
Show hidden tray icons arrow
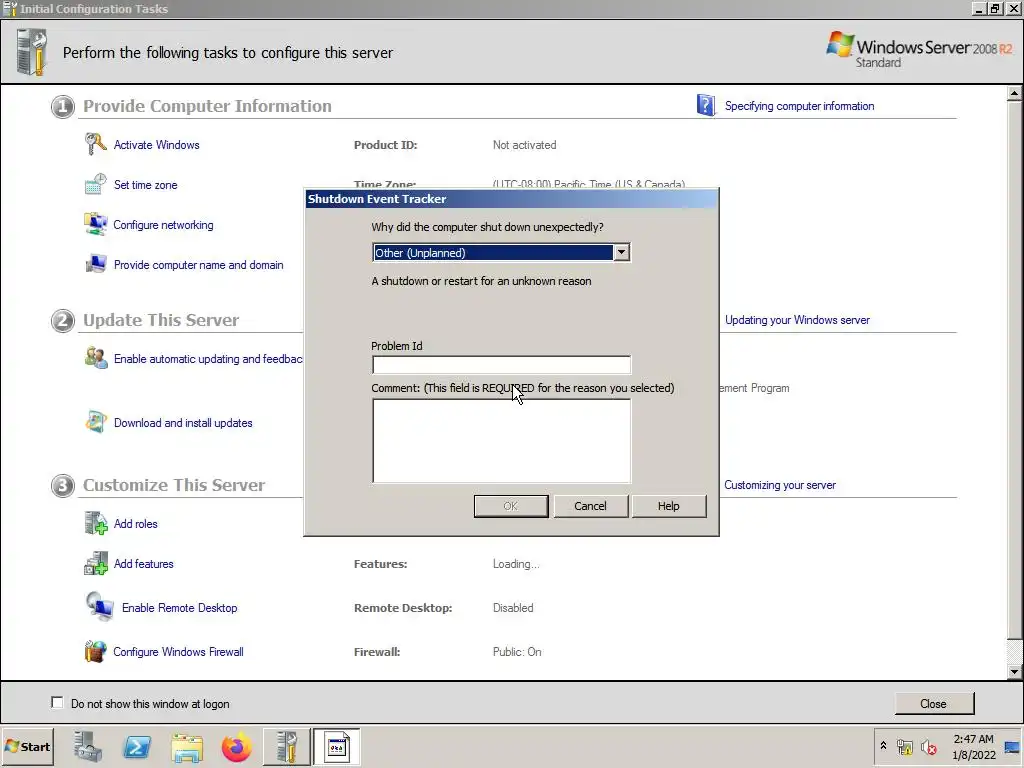[x=883, y=745]
